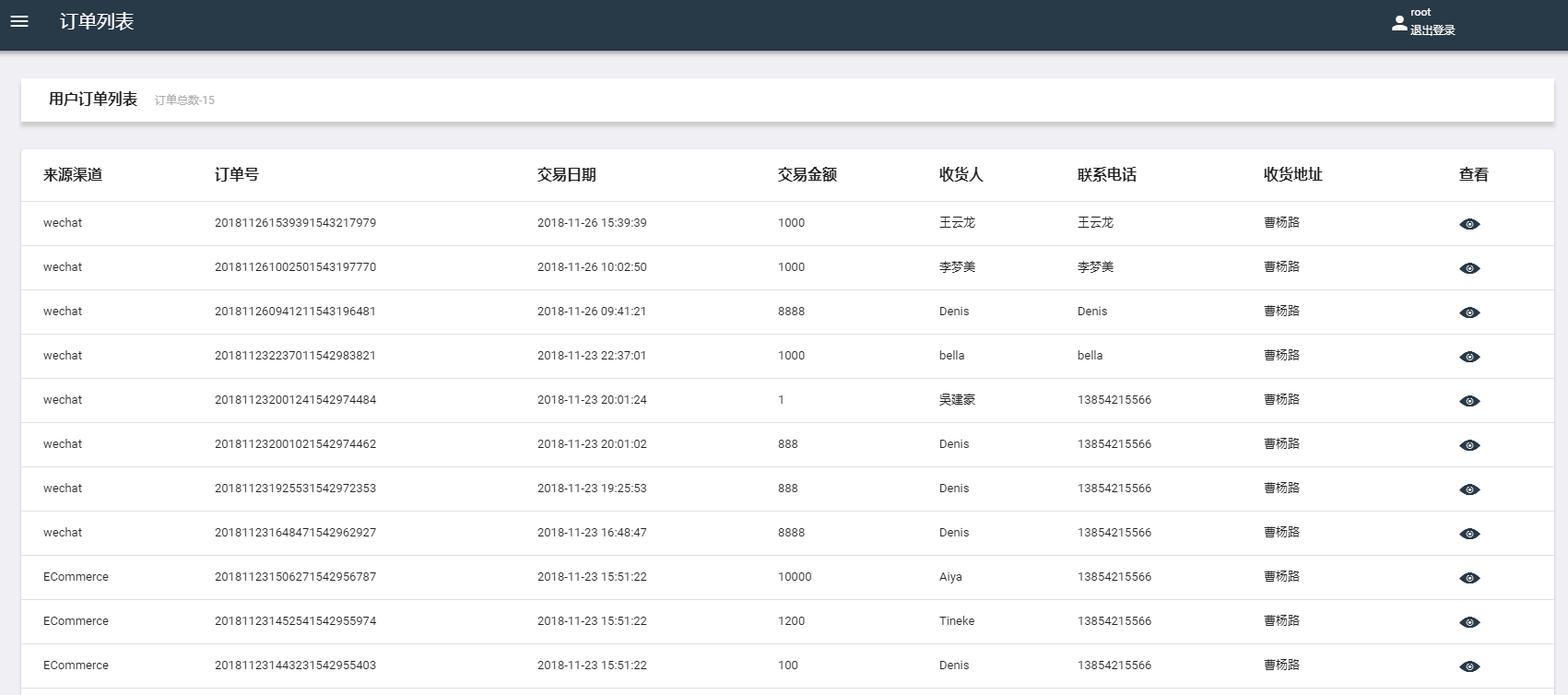
Task: View the ECommerce order with amount 100
Action: 1469,666
